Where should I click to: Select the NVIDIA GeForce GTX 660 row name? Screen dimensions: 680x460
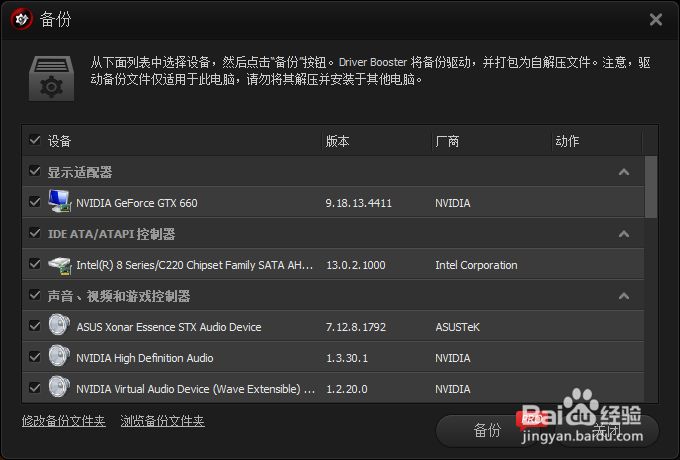point(137,203)
